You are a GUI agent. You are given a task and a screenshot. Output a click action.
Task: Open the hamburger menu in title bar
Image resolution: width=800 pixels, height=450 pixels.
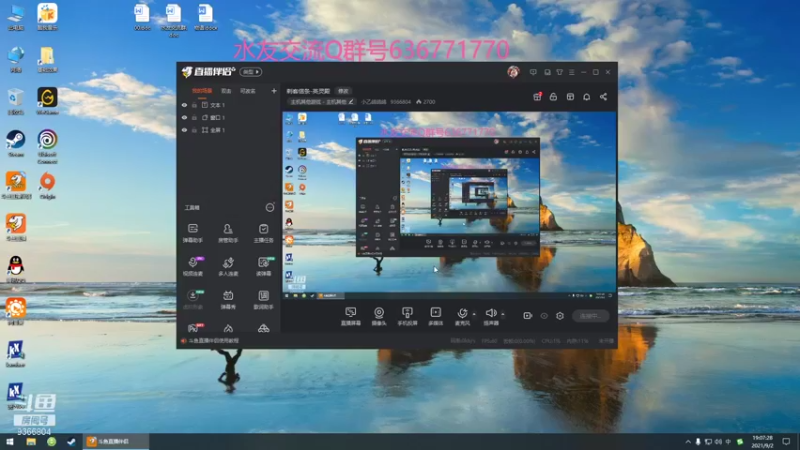[571, 72]
